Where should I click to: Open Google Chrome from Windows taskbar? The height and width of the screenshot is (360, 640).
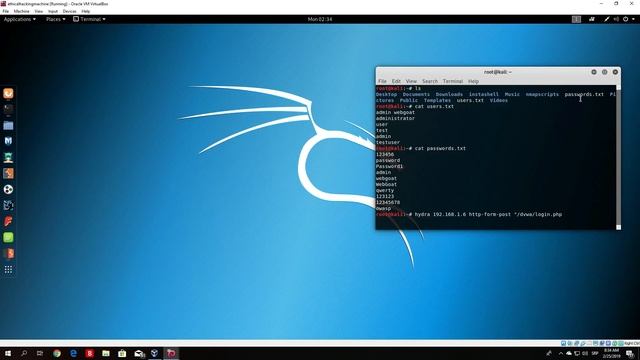tap(57, 353)
